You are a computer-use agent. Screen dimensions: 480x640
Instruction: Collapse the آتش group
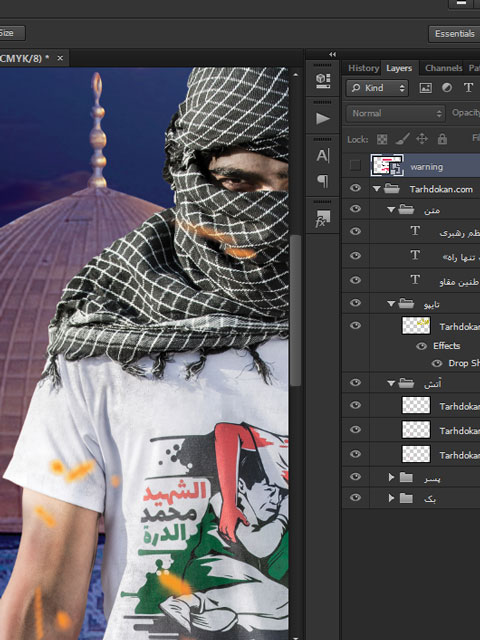391,383
